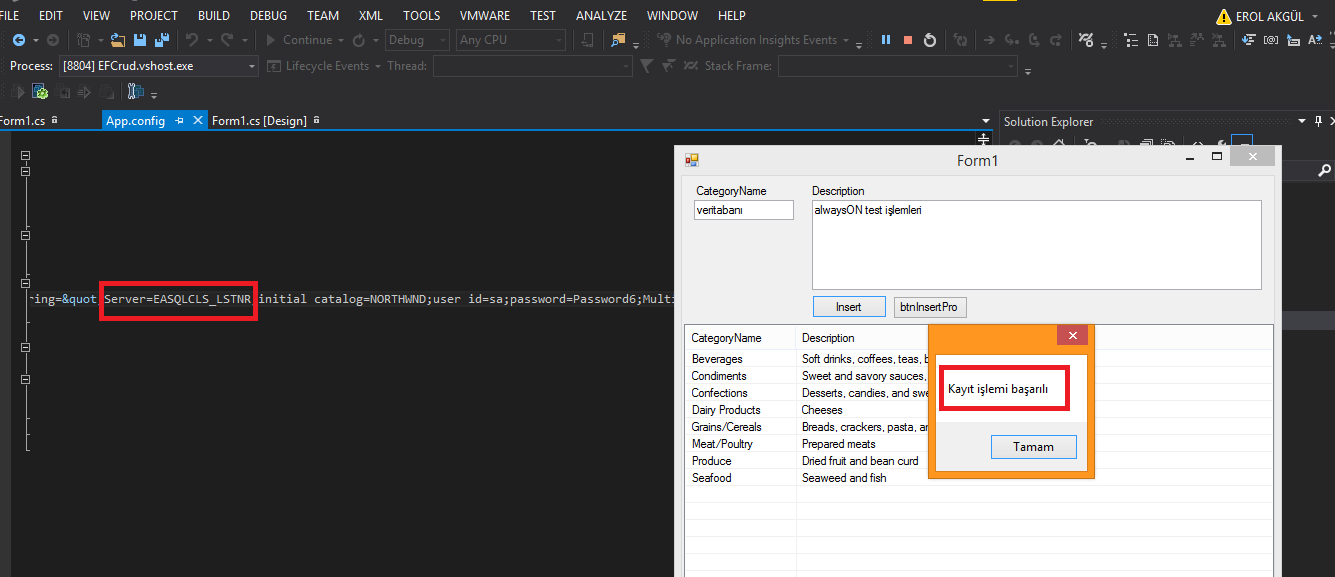Viewport: 1335px width, 577px height.
Task: Click the btnInsertPro button
Action: 930,307
